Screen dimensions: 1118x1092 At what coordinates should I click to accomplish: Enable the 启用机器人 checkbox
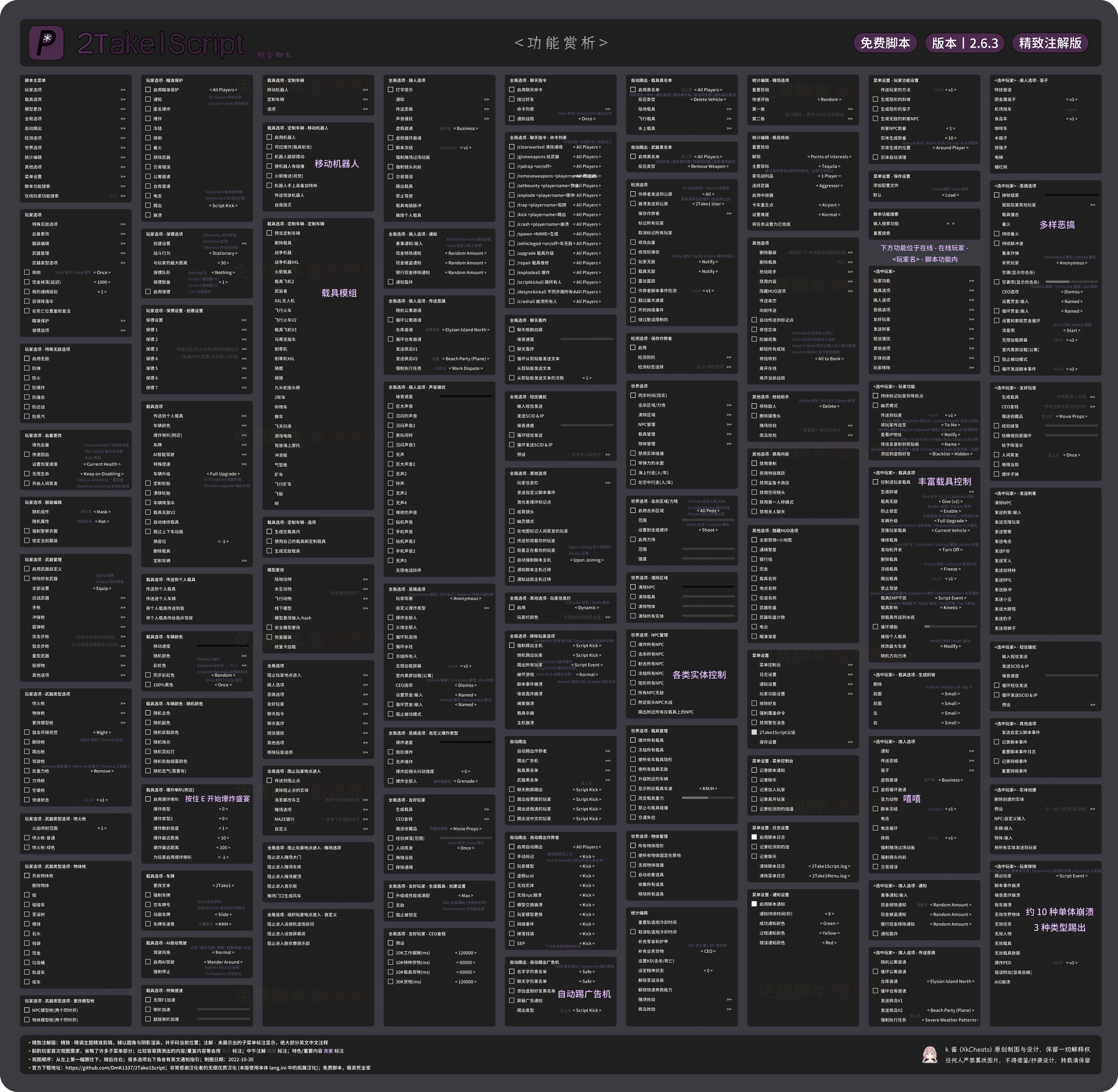(270, 138)
